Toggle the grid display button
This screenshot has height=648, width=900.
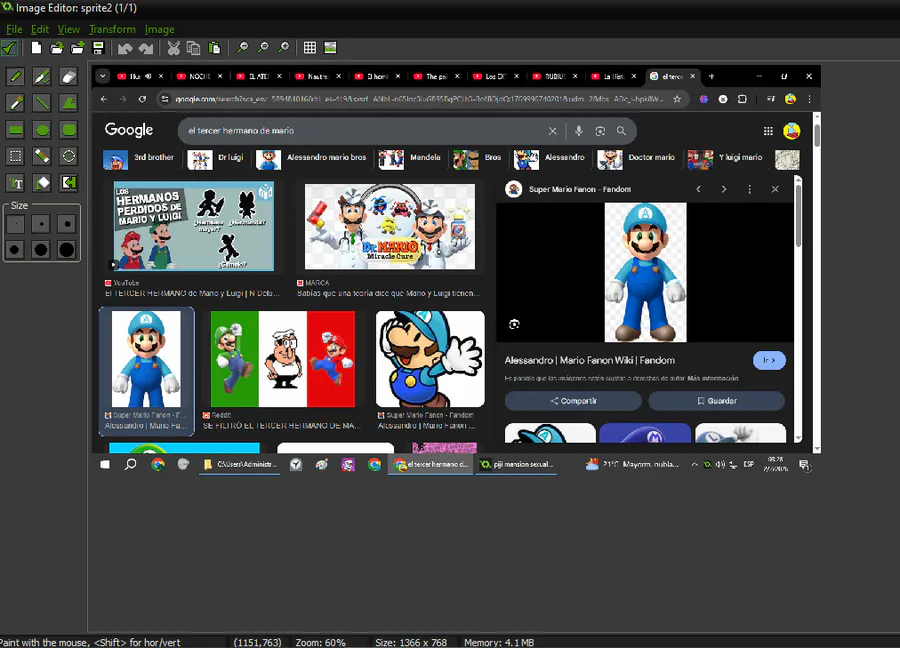coord(310,48)
